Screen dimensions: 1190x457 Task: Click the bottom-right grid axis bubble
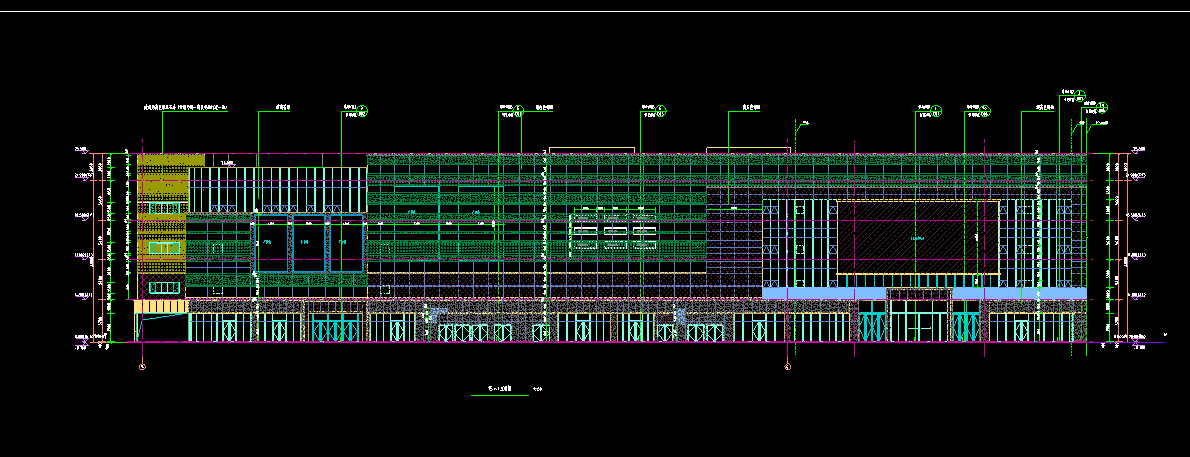[788, 367]
